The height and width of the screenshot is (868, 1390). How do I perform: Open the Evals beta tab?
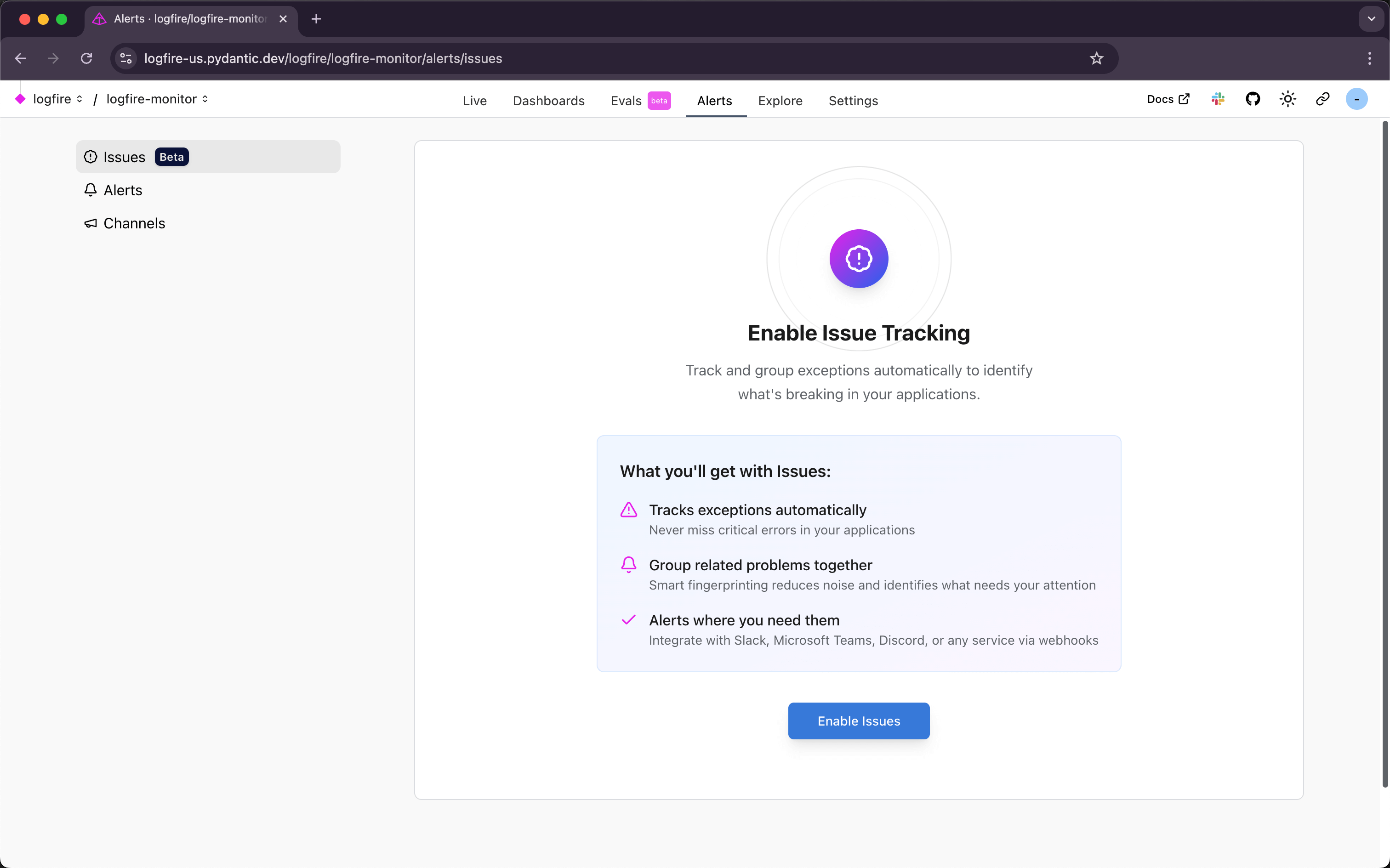point(626,101)
